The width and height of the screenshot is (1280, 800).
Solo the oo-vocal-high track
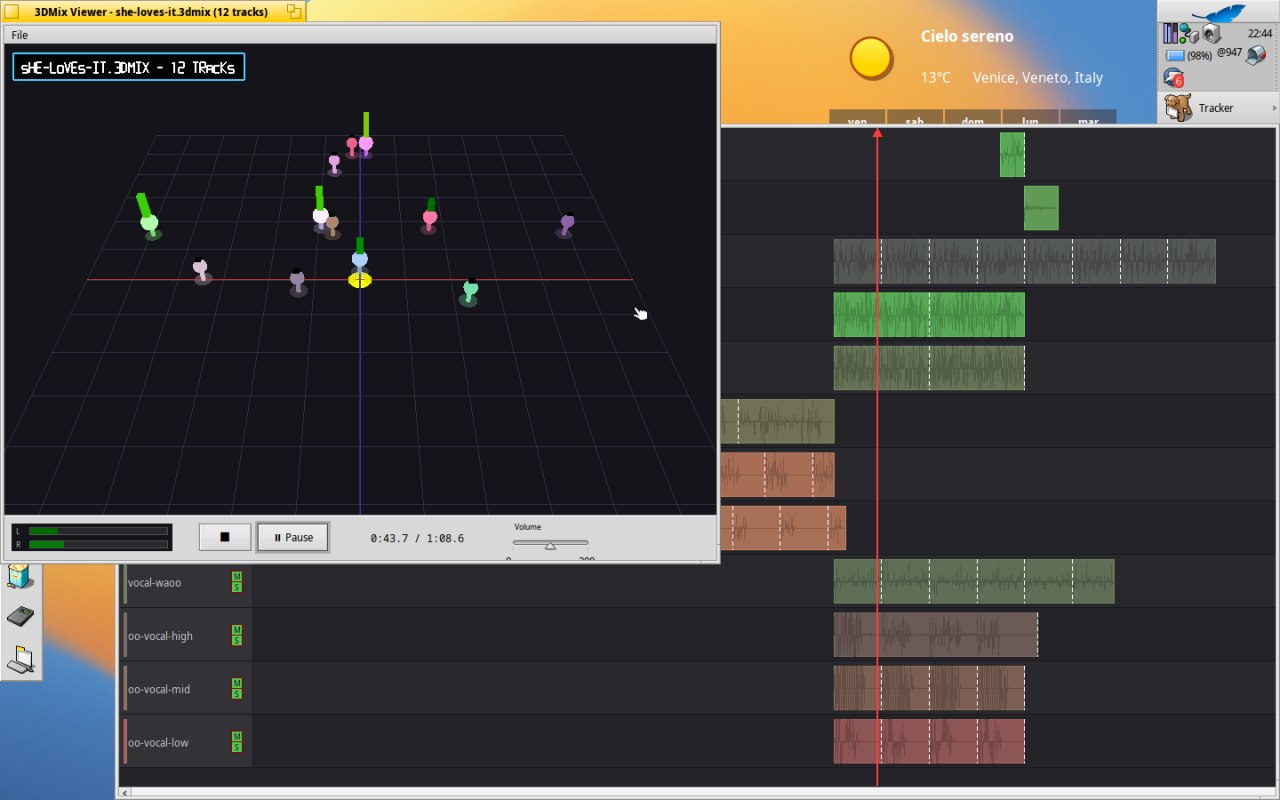(x=237, y=641)
